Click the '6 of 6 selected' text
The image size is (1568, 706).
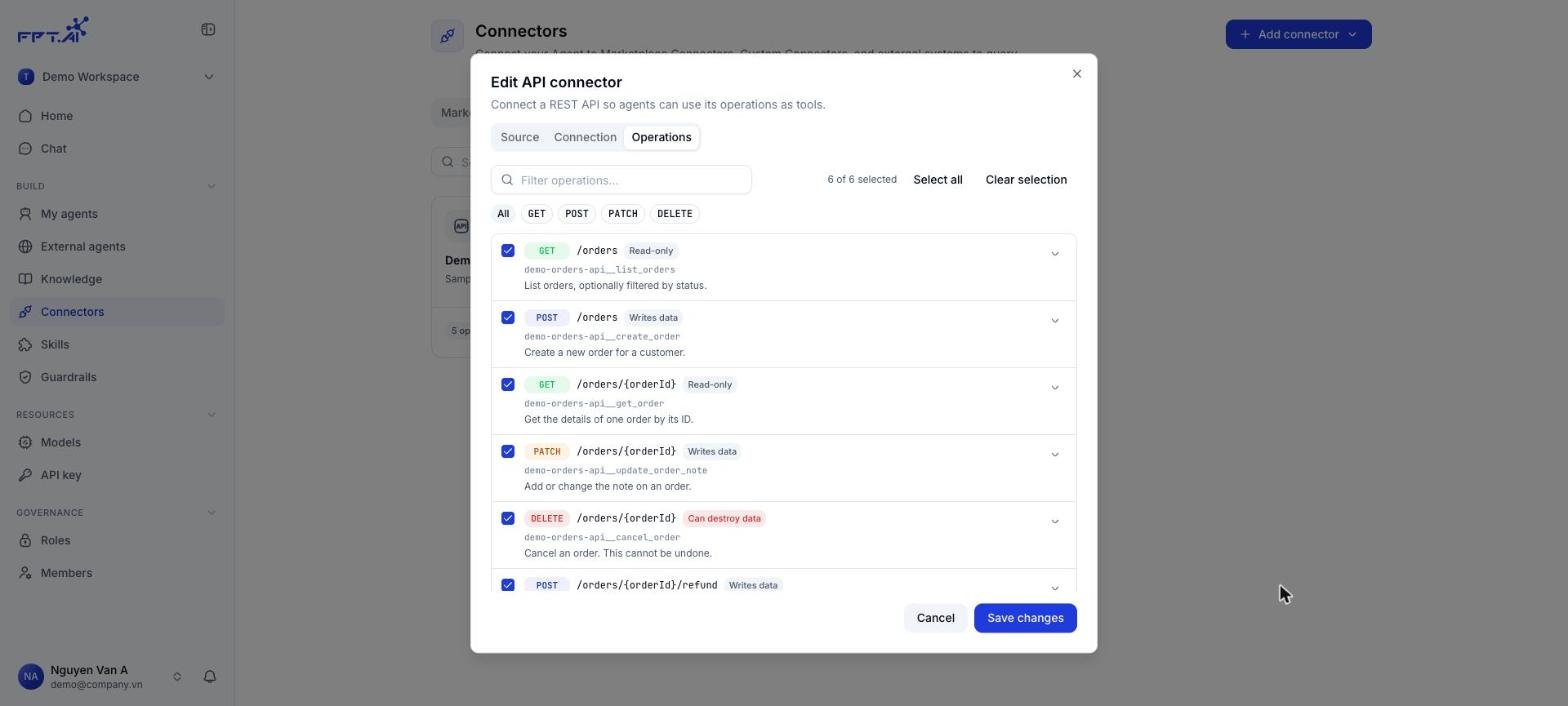(x=862, y=180)
